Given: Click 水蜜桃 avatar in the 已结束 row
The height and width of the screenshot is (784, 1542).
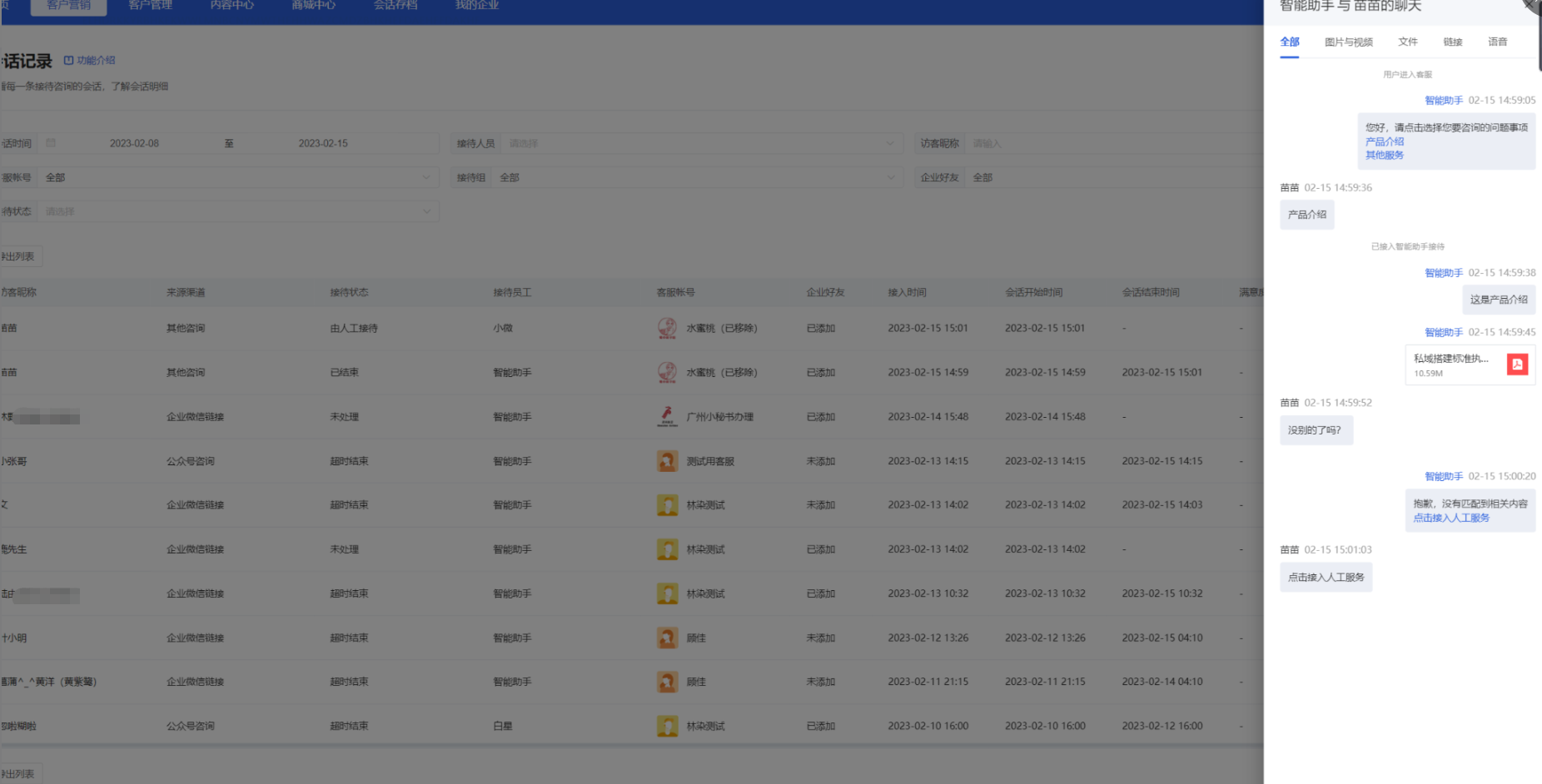Looking at the screenshot, I should tap(667, 372).
